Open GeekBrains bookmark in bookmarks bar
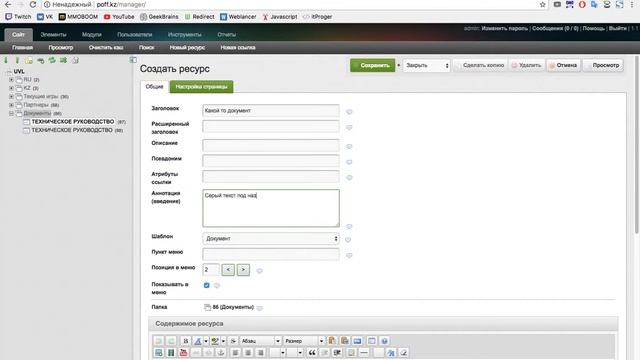Screen dimensions: 640x360 (x=159, y=17)
